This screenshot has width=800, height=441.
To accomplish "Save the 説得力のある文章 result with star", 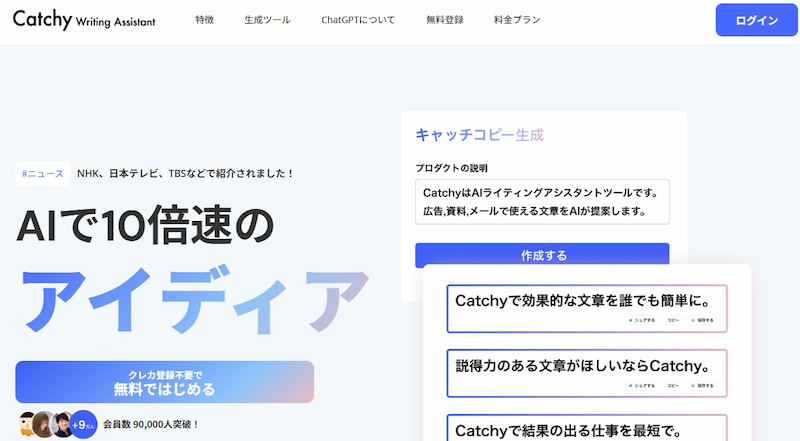I will 703,385.
